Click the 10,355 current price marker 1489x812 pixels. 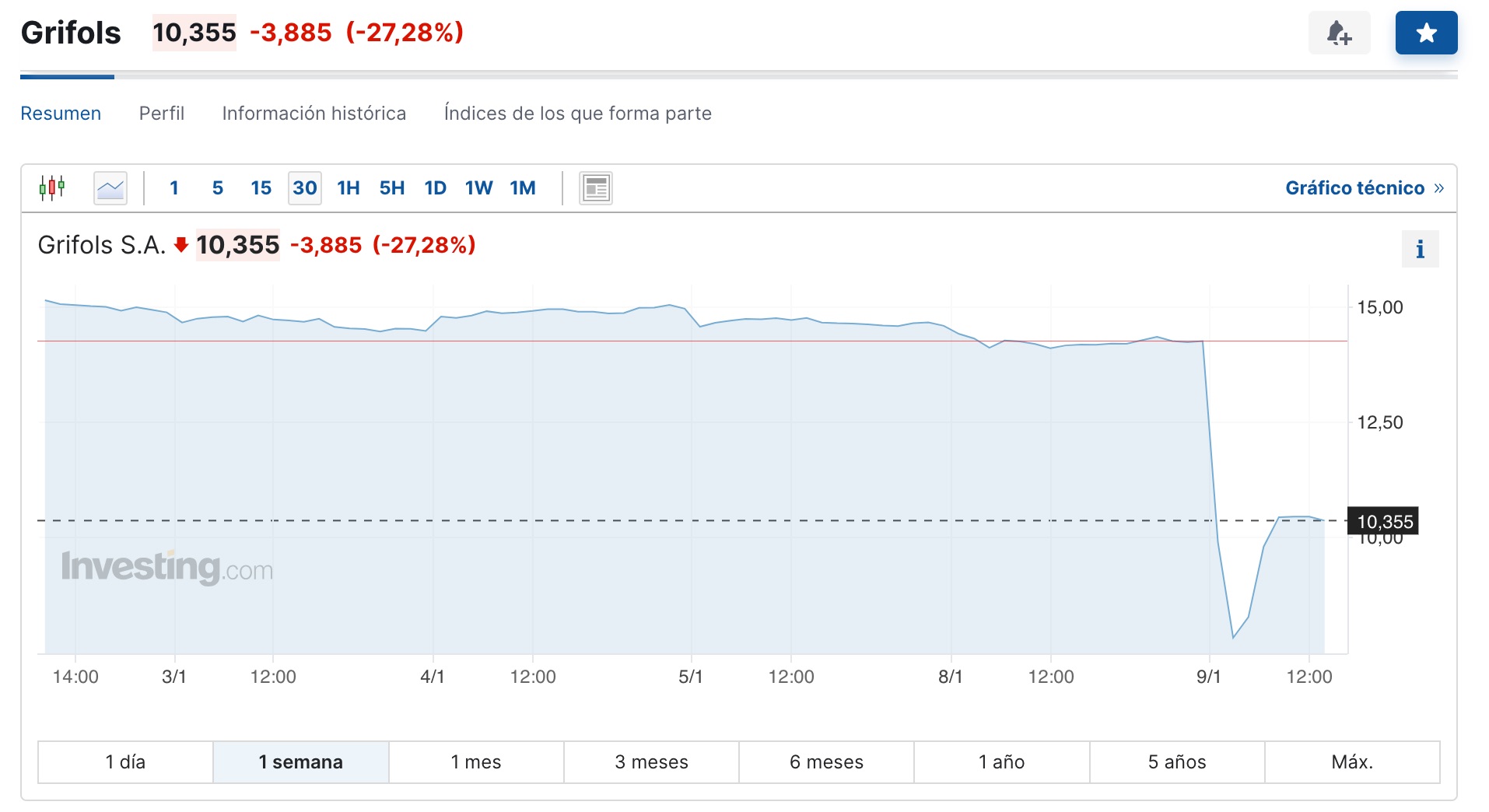coord(1384,521)
